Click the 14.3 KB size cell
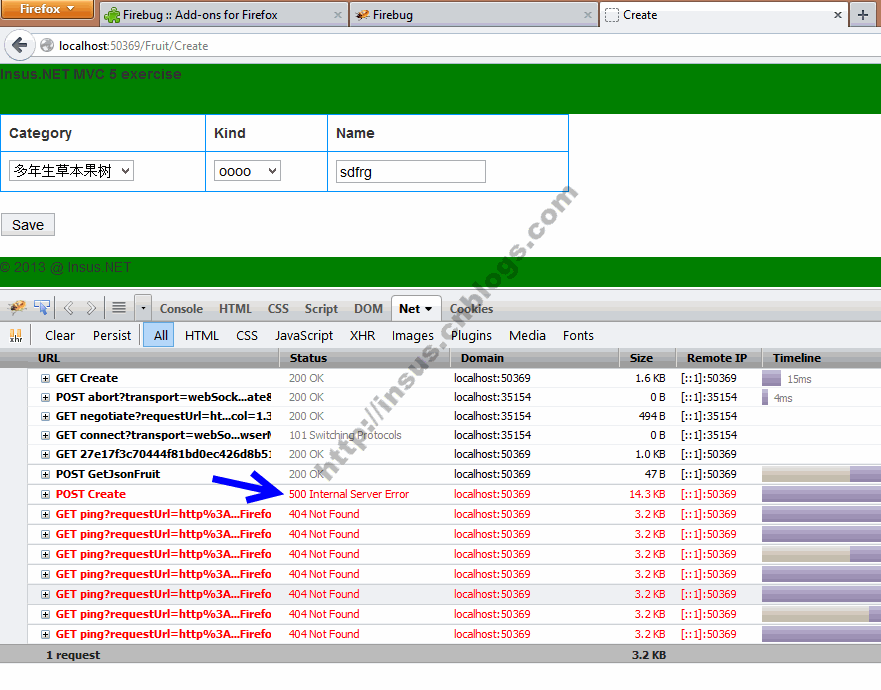The image size is (881, 690). (x=647, y=494)
